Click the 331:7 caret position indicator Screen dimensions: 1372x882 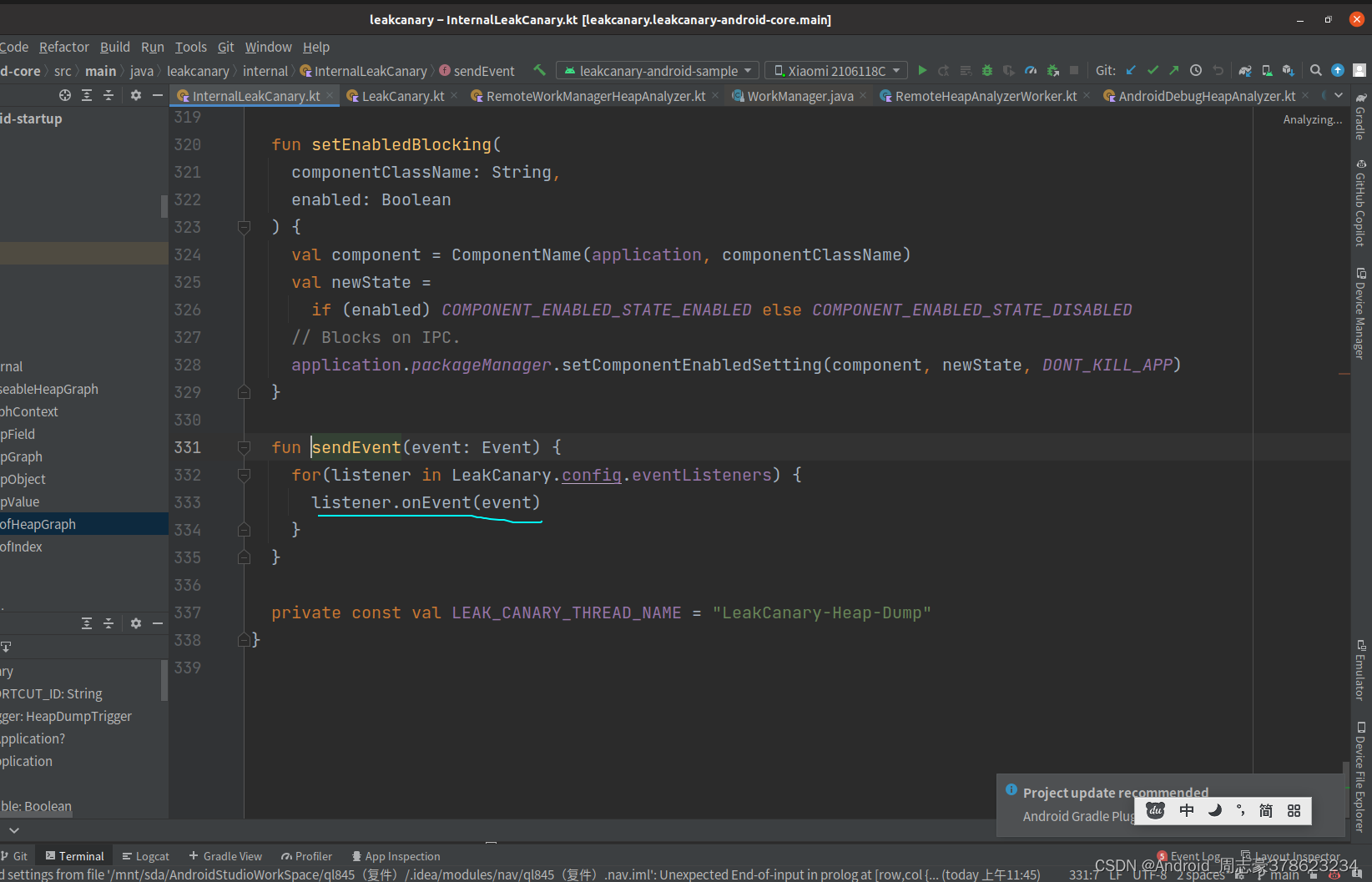[x=1084, y=874]
